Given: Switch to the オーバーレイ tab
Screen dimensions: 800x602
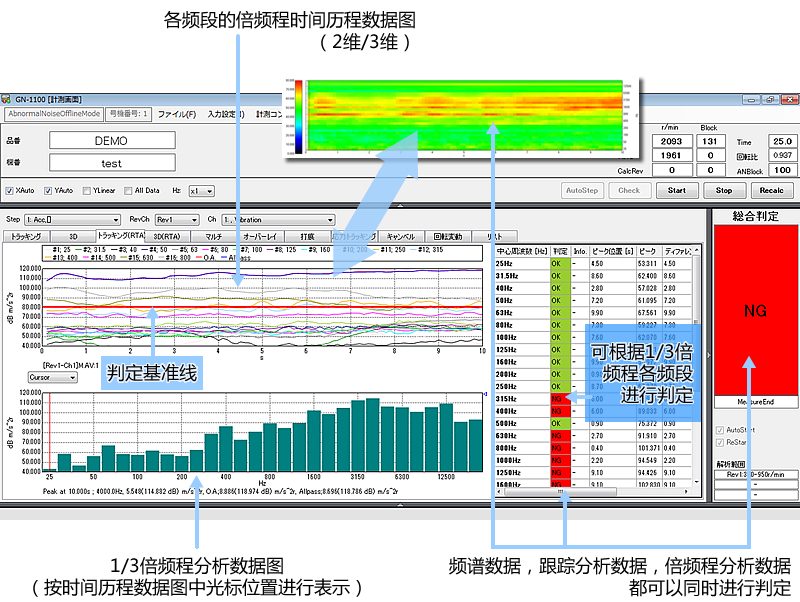Looking at the screenshot, I should click(260, 237).
